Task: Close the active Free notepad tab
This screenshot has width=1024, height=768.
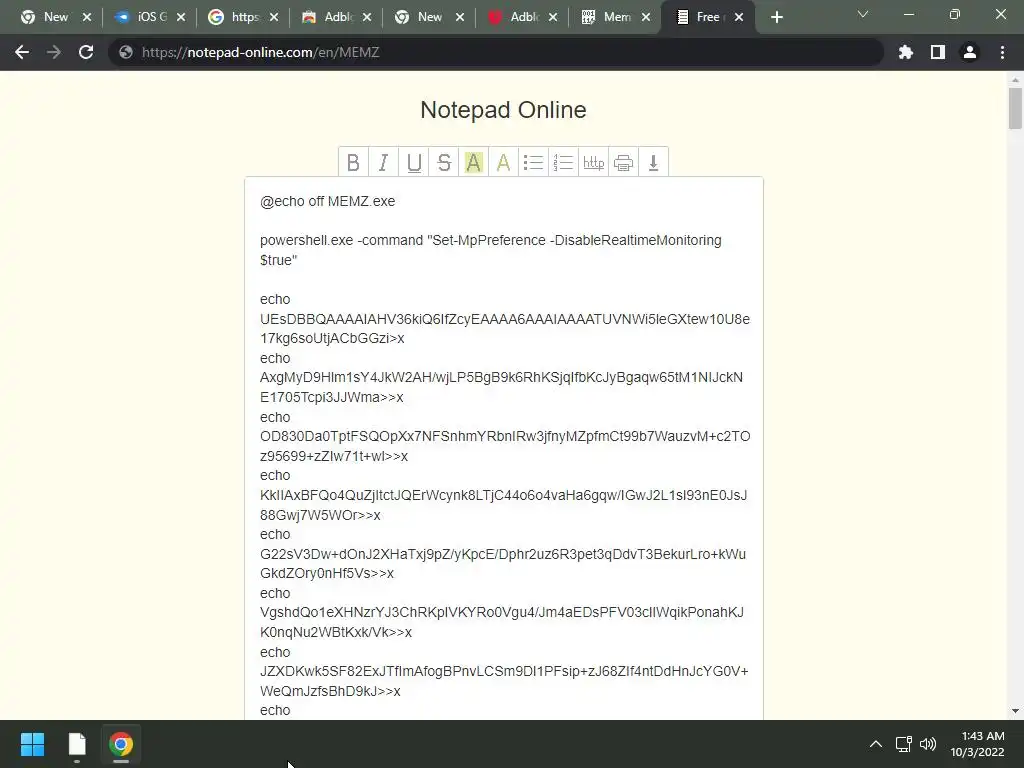Action: coord(739,17)
